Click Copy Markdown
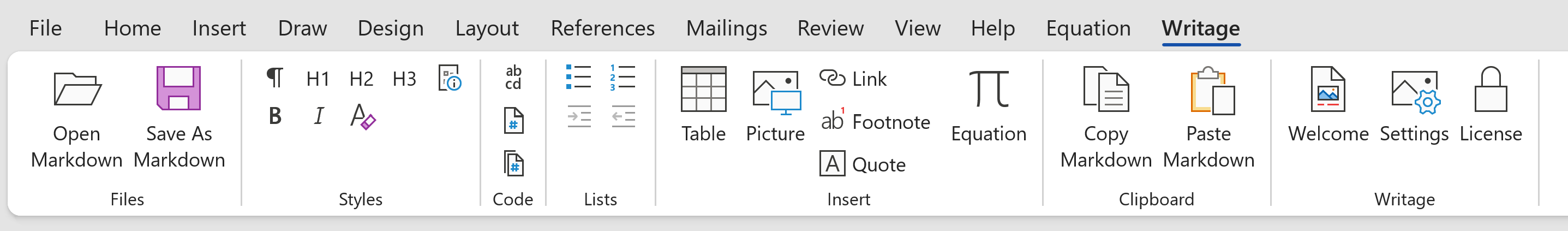The height and width of the screenshot is (231, 1568). (1105, 117)
